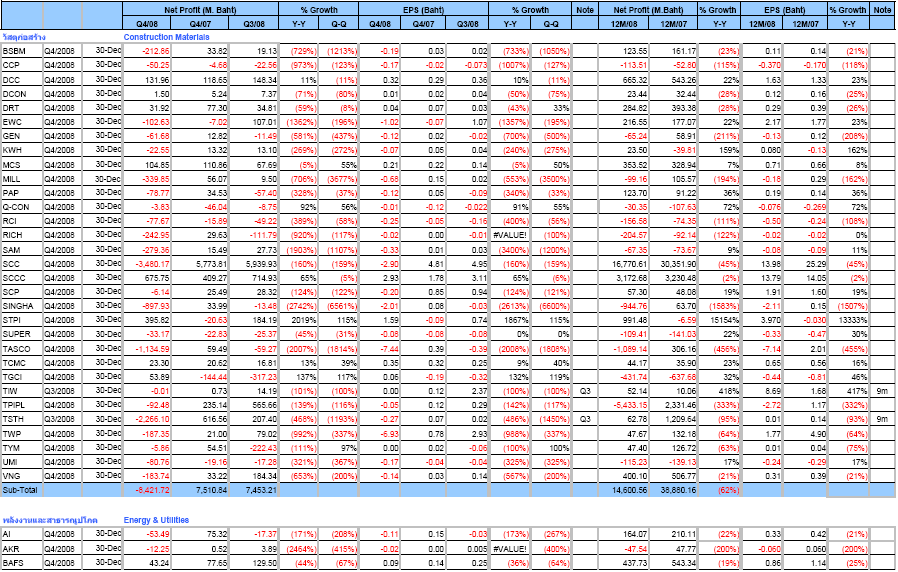
Task: Select the first Note column header
Action: coord(585,10)
